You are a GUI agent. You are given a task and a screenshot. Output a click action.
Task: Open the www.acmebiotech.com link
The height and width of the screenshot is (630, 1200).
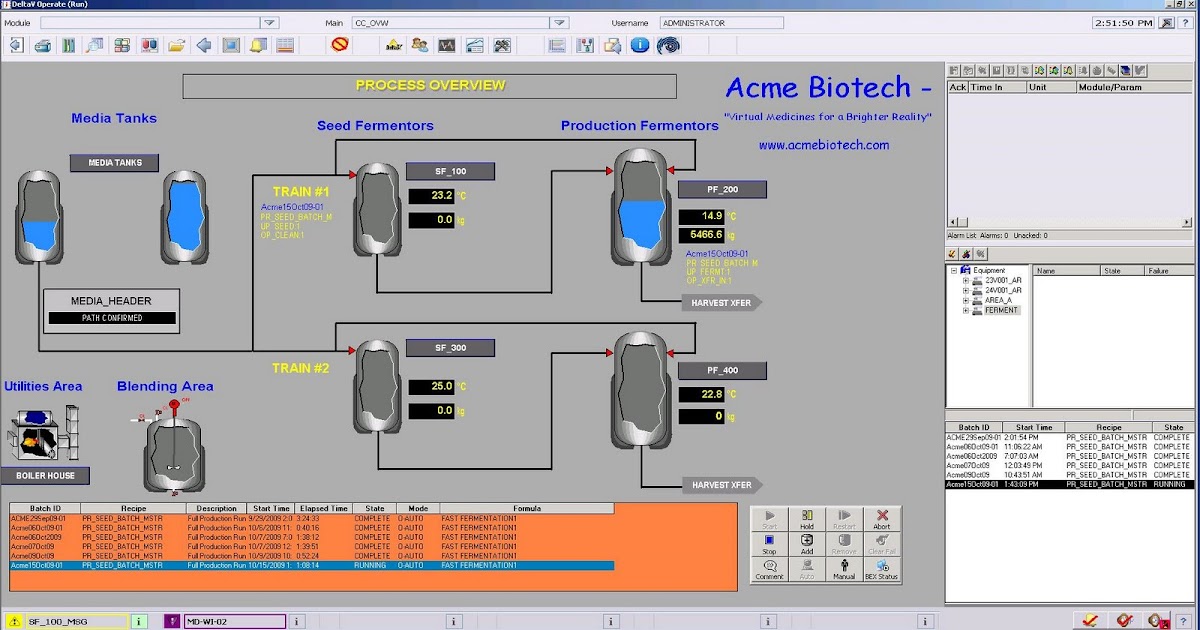[x=828, y=145]
